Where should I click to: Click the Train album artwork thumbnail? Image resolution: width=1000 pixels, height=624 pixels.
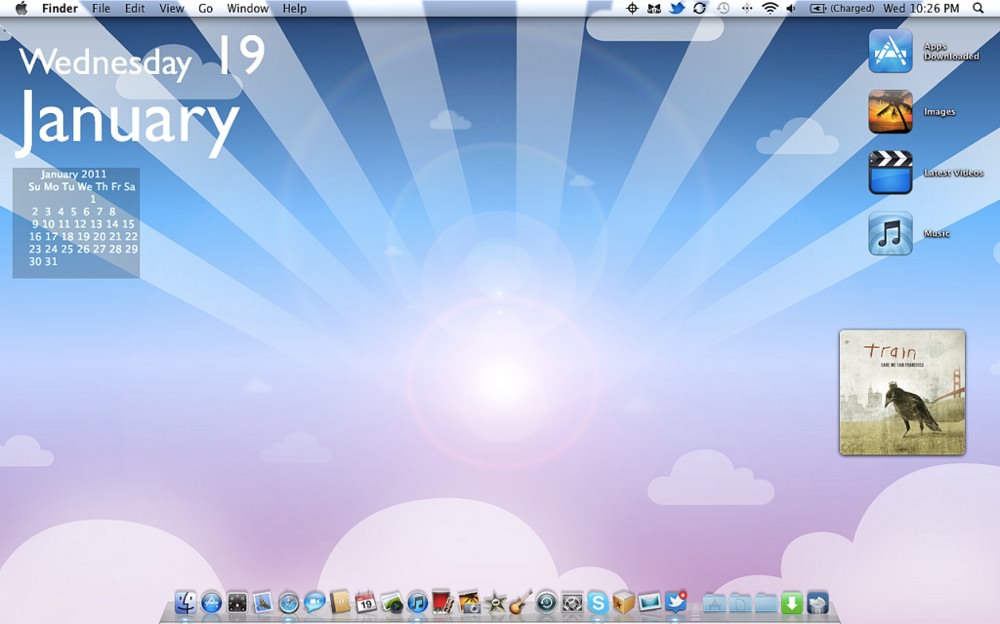902,392
